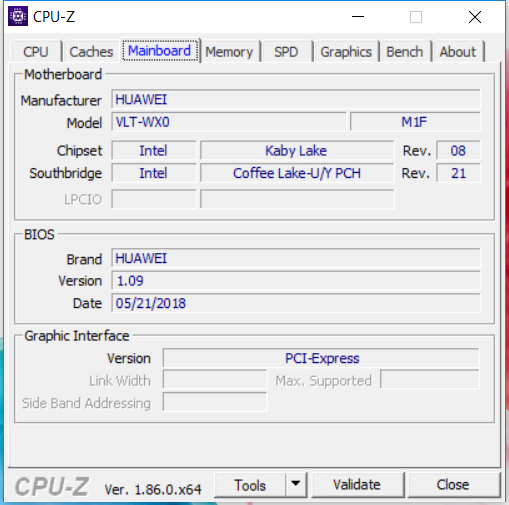Switch to the CPU tab
This screenshot has width=509, height=505.
tap(36, 52)
